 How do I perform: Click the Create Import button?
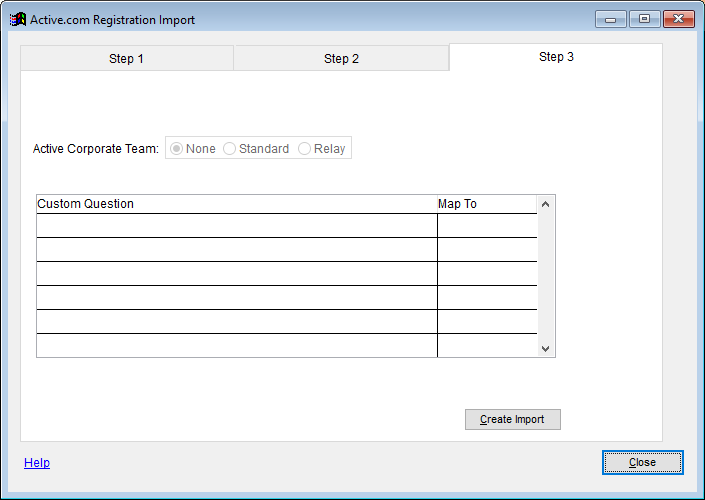[513, 420]
